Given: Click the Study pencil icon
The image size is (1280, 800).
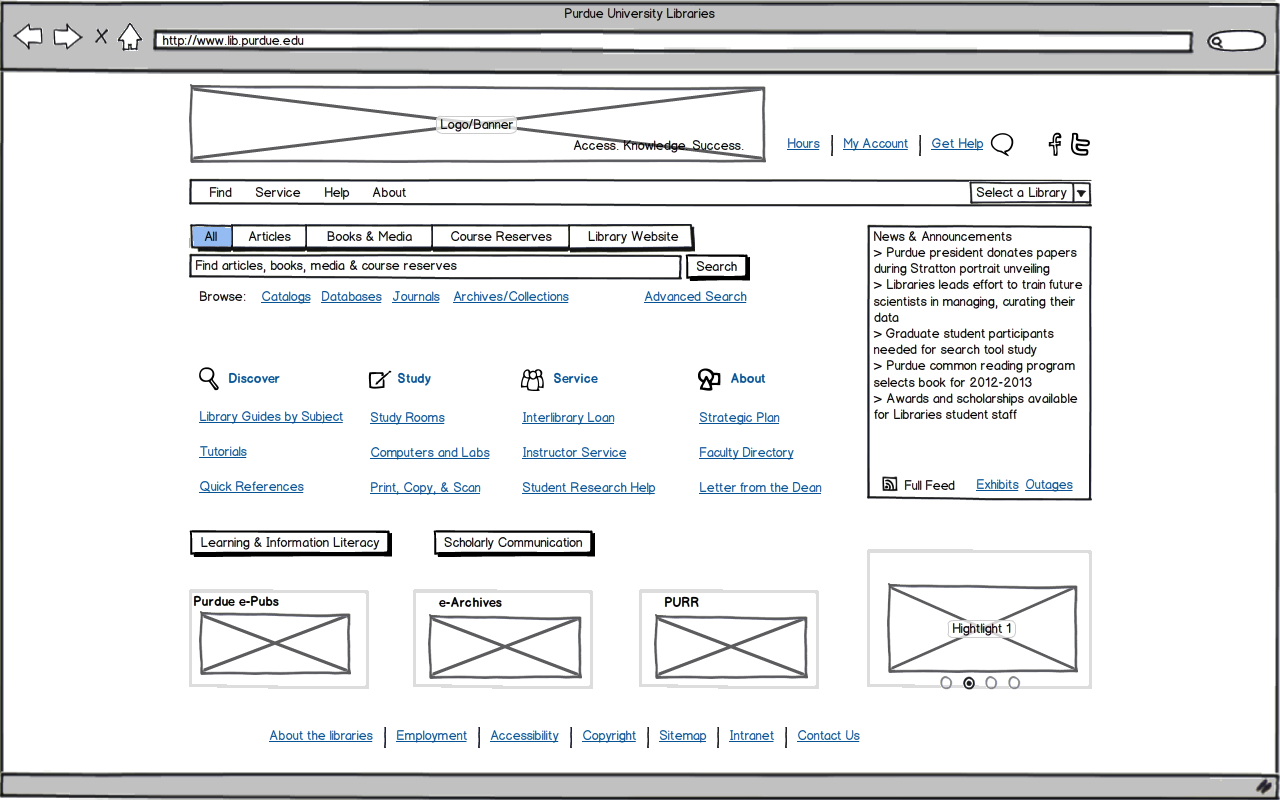Looking at the screenshot, I should pos(380,379).
